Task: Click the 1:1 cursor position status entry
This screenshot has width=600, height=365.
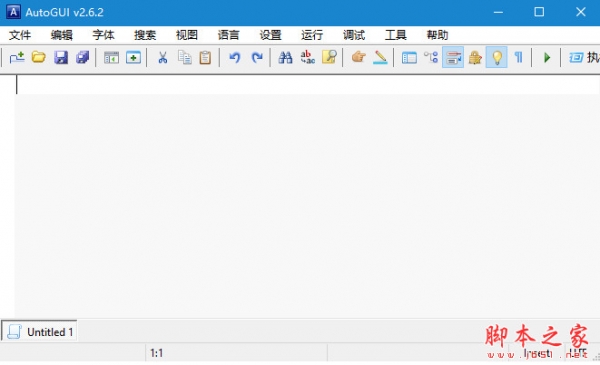Action: (157, 353)
